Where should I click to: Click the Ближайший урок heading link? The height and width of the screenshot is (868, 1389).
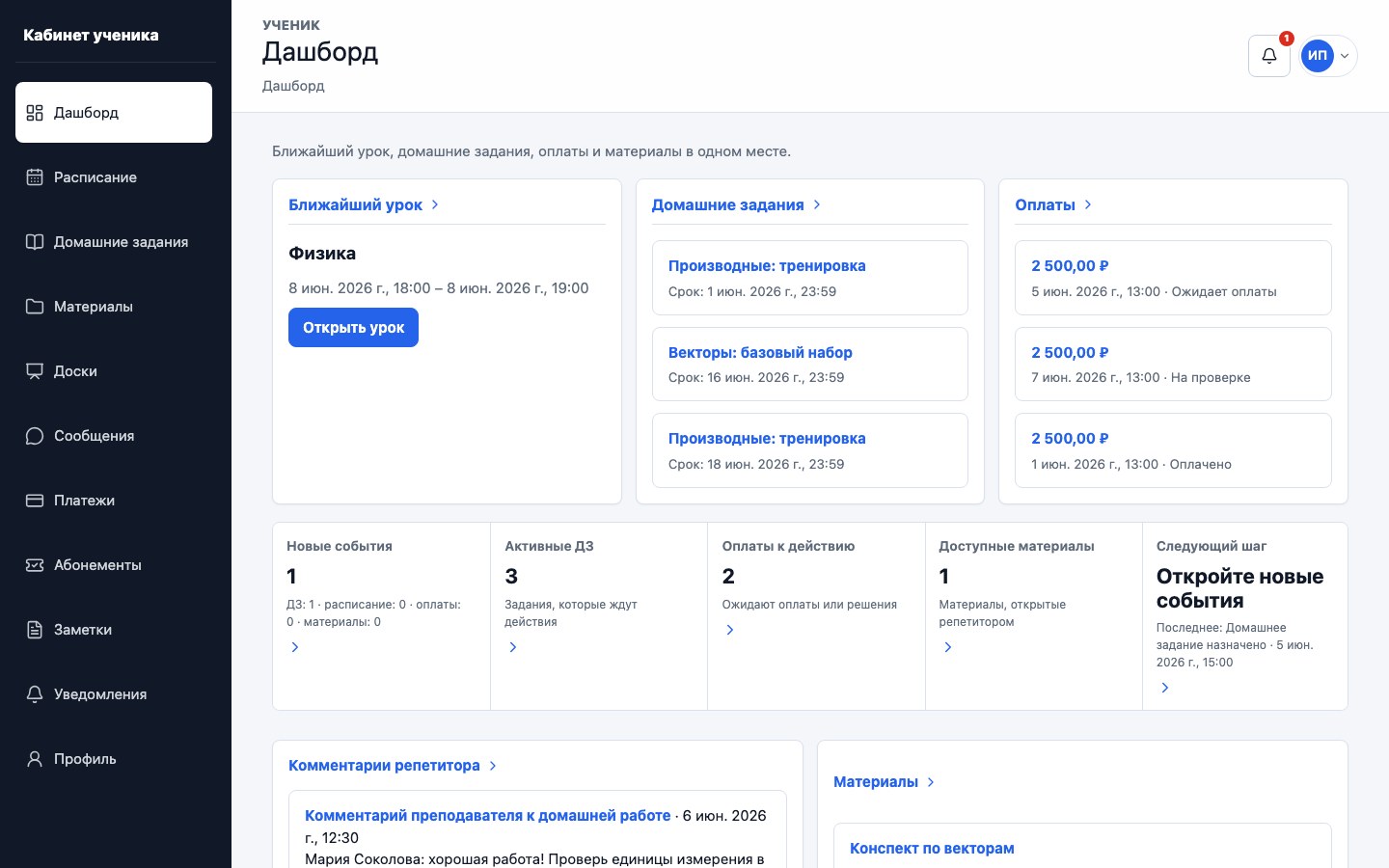click(x=355, y=204)
